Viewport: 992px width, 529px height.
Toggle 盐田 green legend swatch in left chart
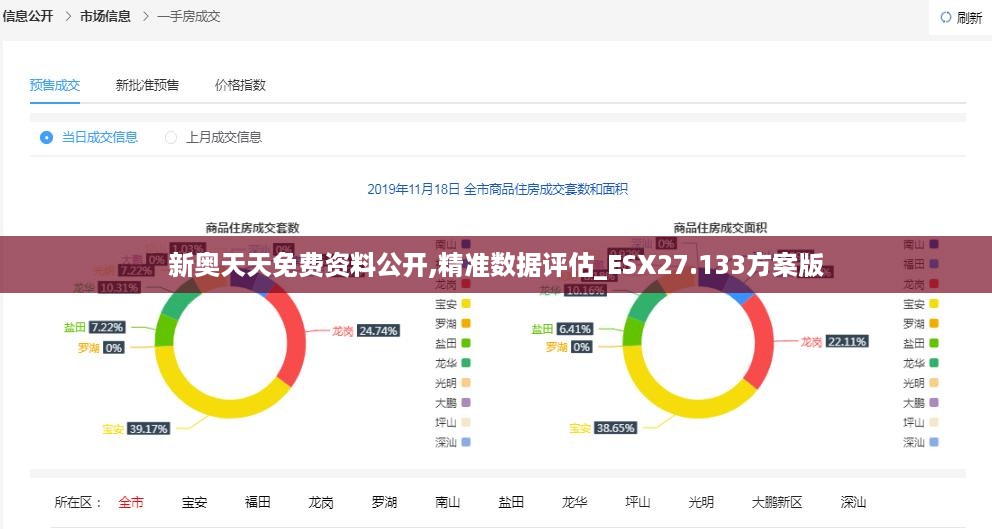(466, 343)
